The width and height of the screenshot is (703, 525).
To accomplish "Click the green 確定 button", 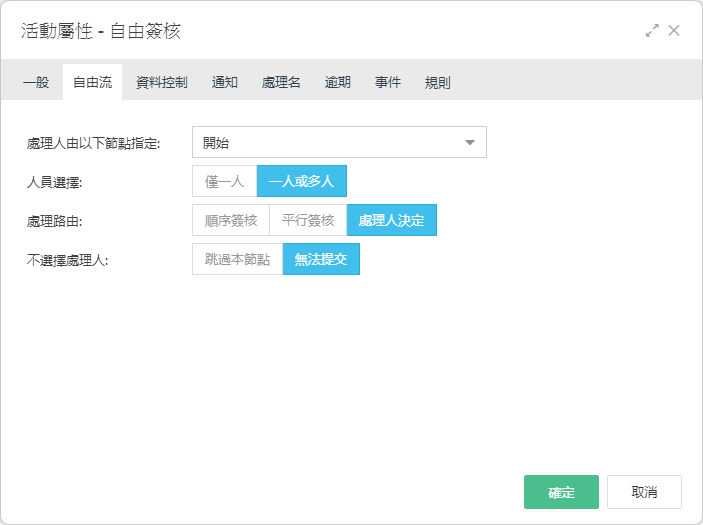I will tap(561, 492).
